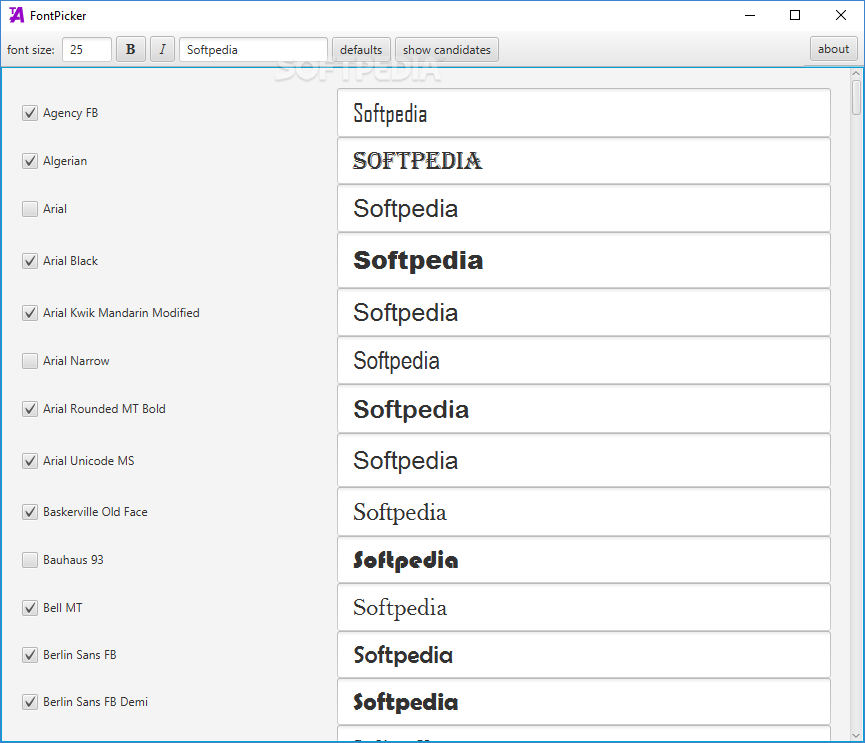This screenshot has height=743, width=865.
Task: Click the Bauhaus 93 preview box
Action: click(584, 560)
